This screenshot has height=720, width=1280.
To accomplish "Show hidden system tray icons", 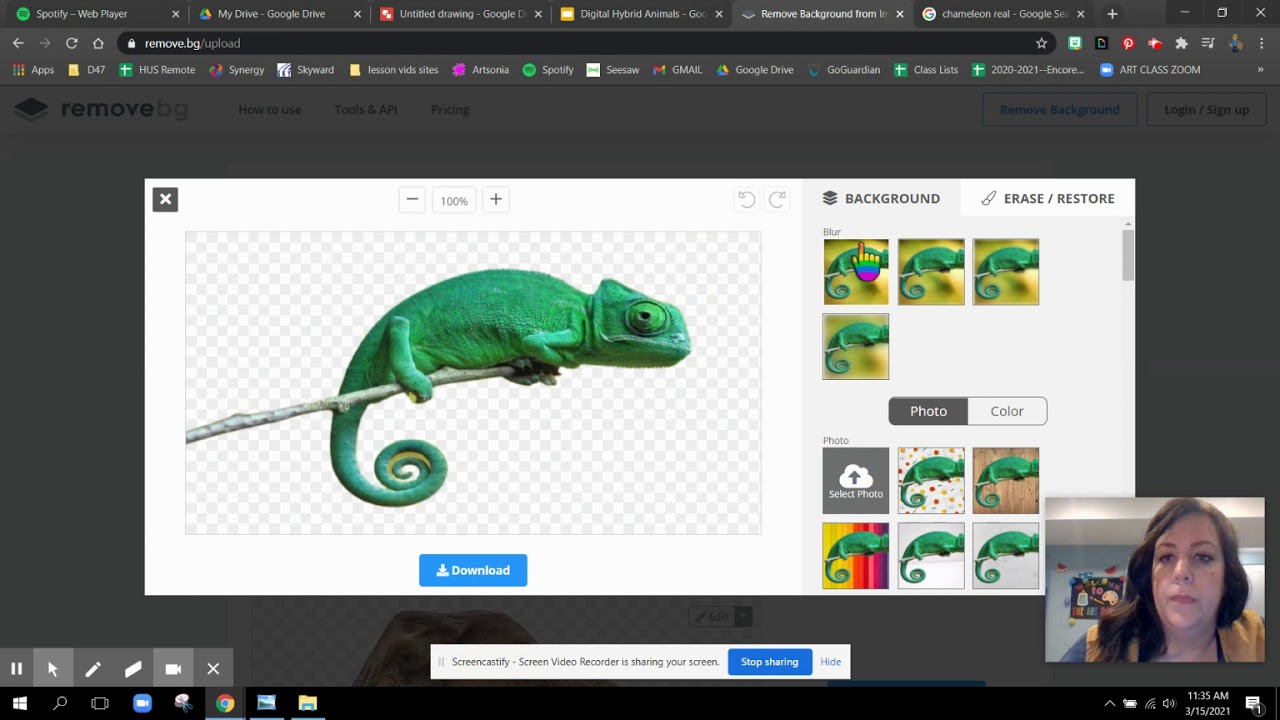I will 1109,704.
